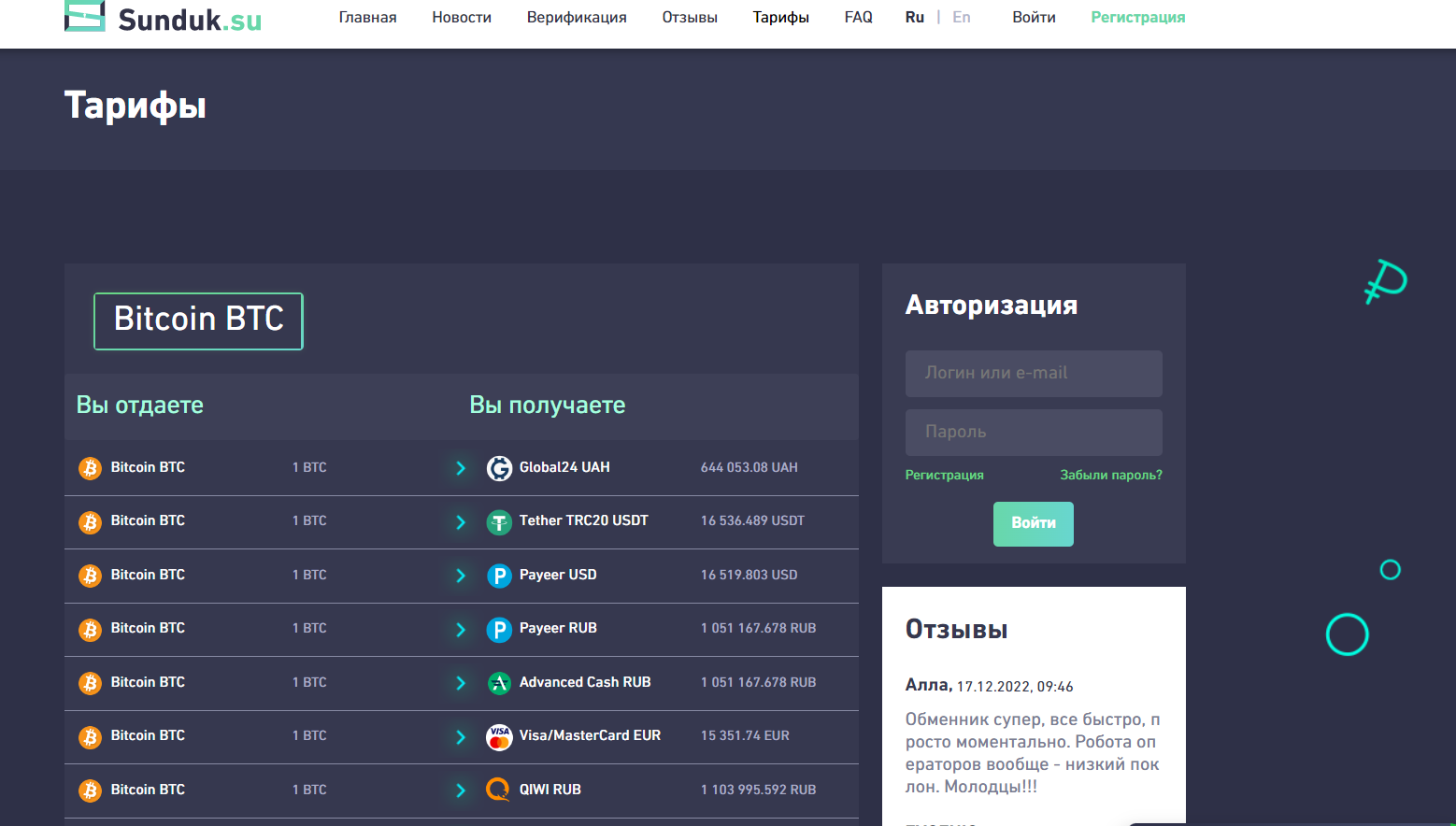Click Bitcoin icon in Visa/MasterCard EUR row

click(91, 736)
